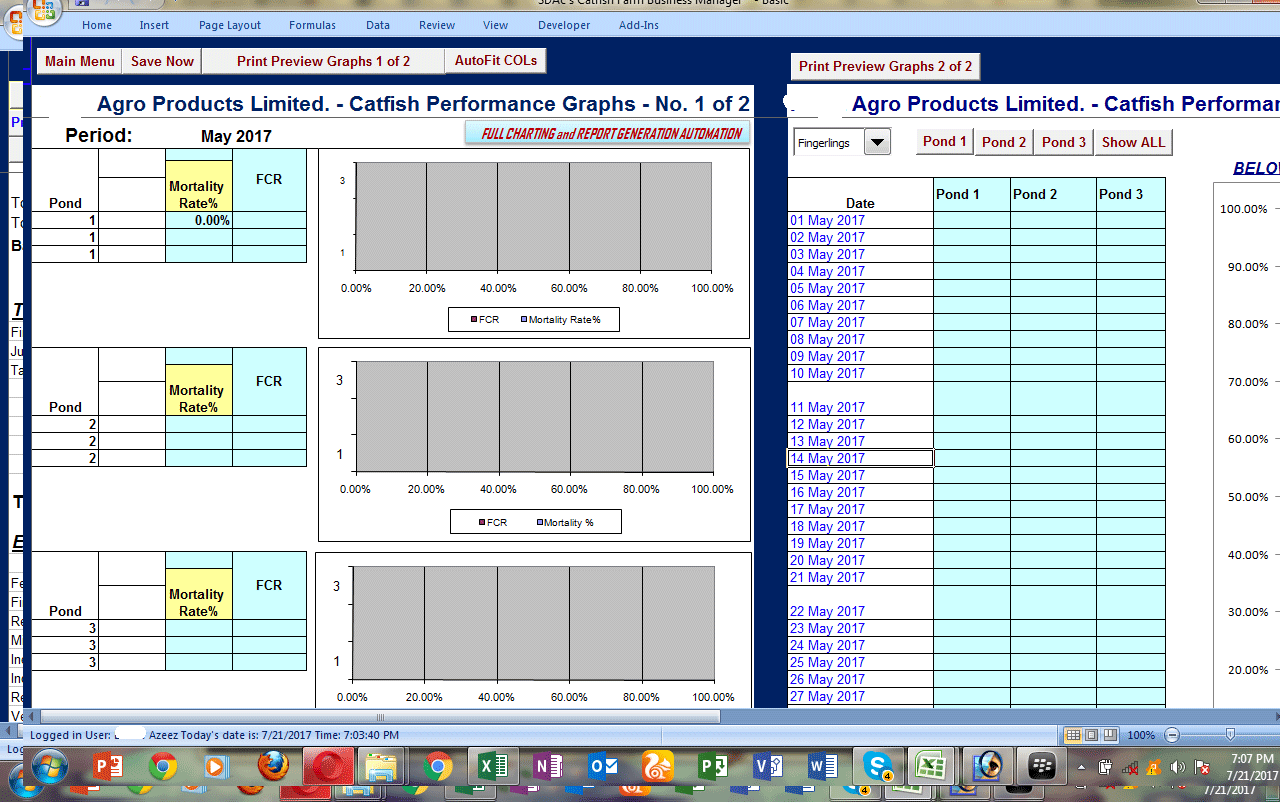Open Microsoft Project from the taskbar

712,767
